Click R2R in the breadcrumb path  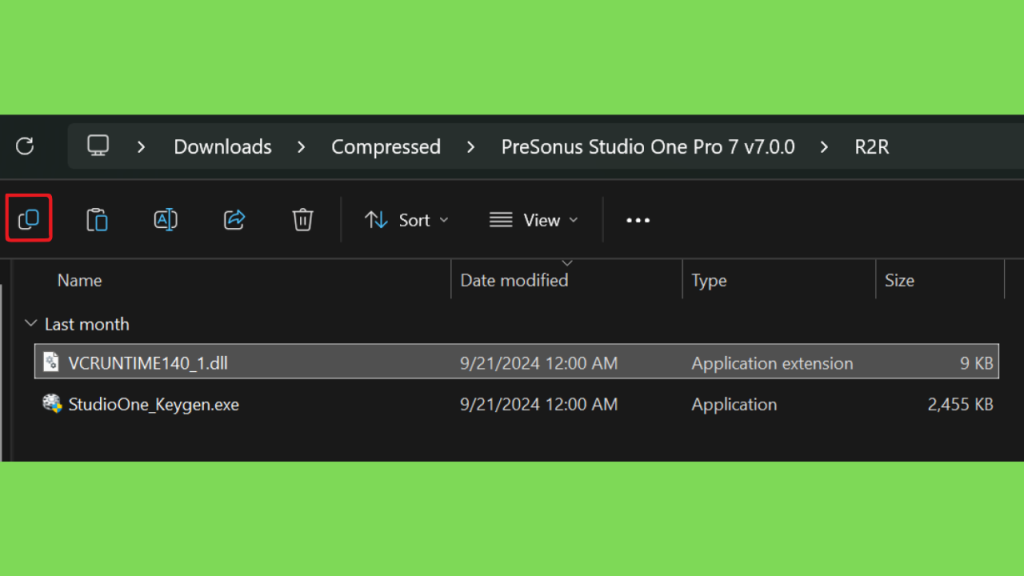[872, 147]
